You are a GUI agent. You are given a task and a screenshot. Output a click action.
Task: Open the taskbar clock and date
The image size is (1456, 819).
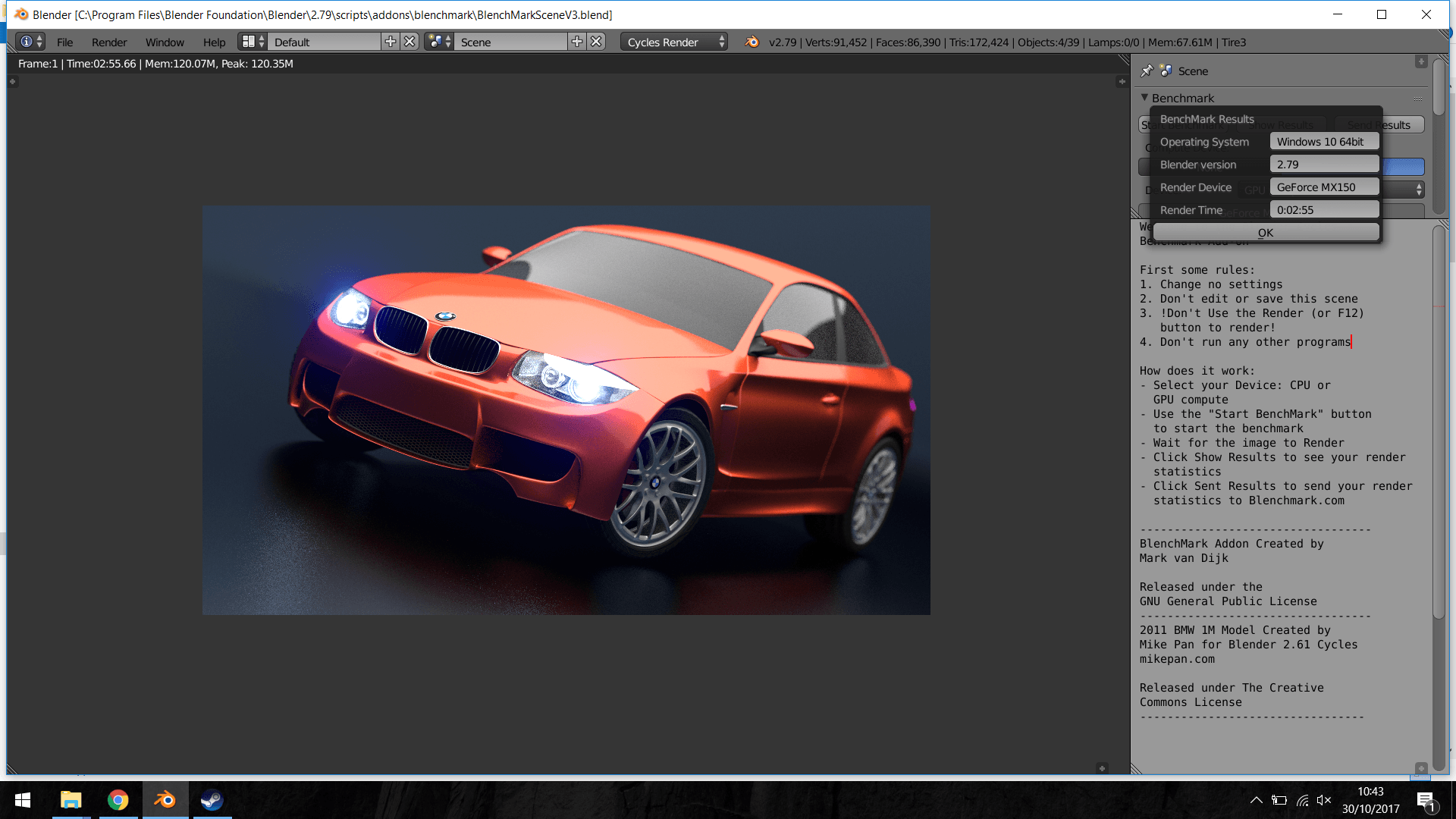pyautogui.click(x=1370, y=800)
